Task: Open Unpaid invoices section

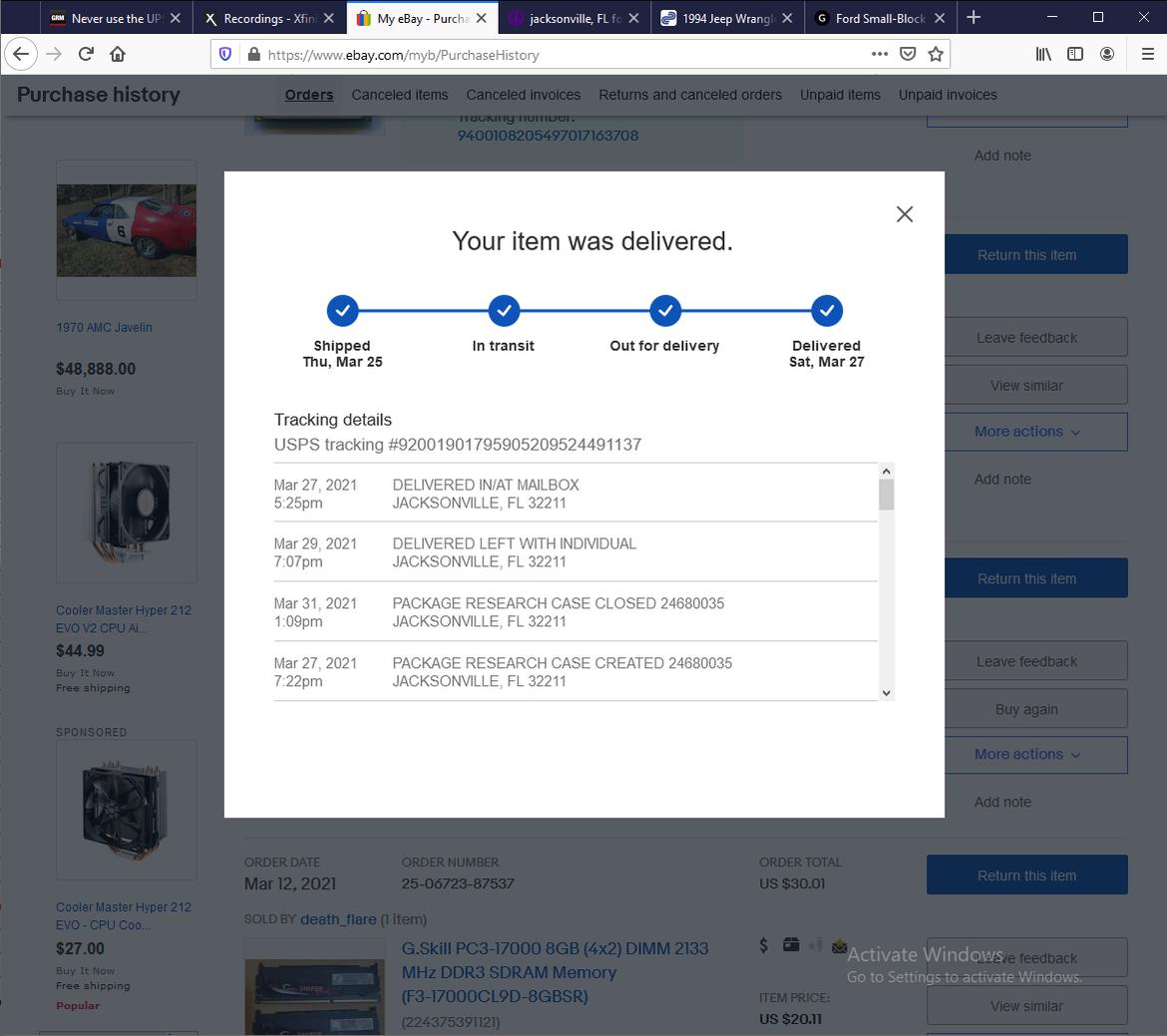Action: (948, 95)
